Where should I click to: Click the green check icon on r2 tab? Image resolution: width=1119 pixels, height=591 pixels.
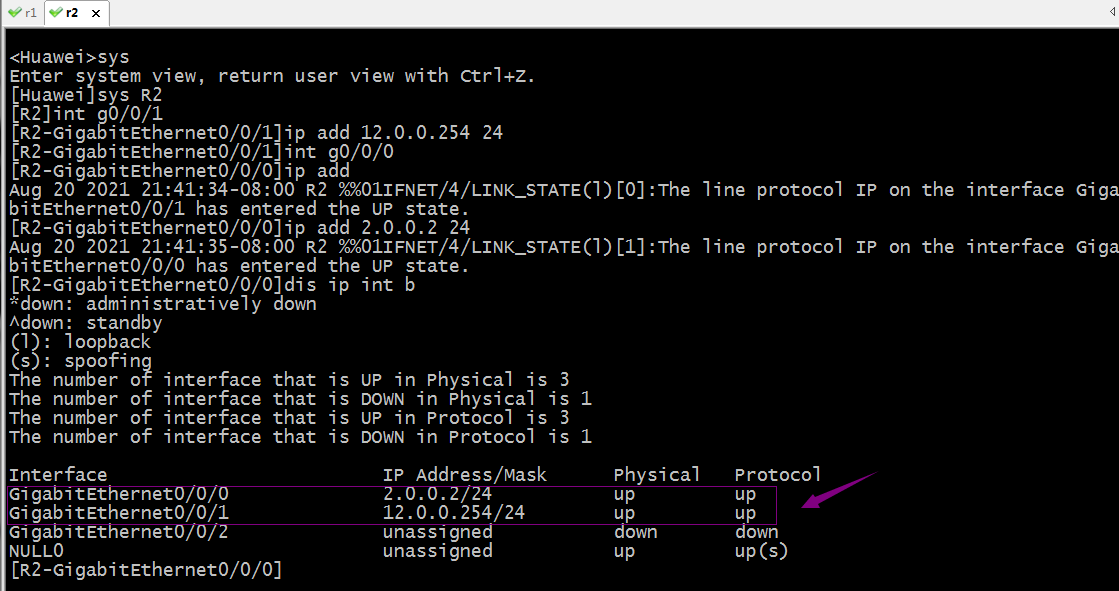pyautogui.click(x=56, y=13)
